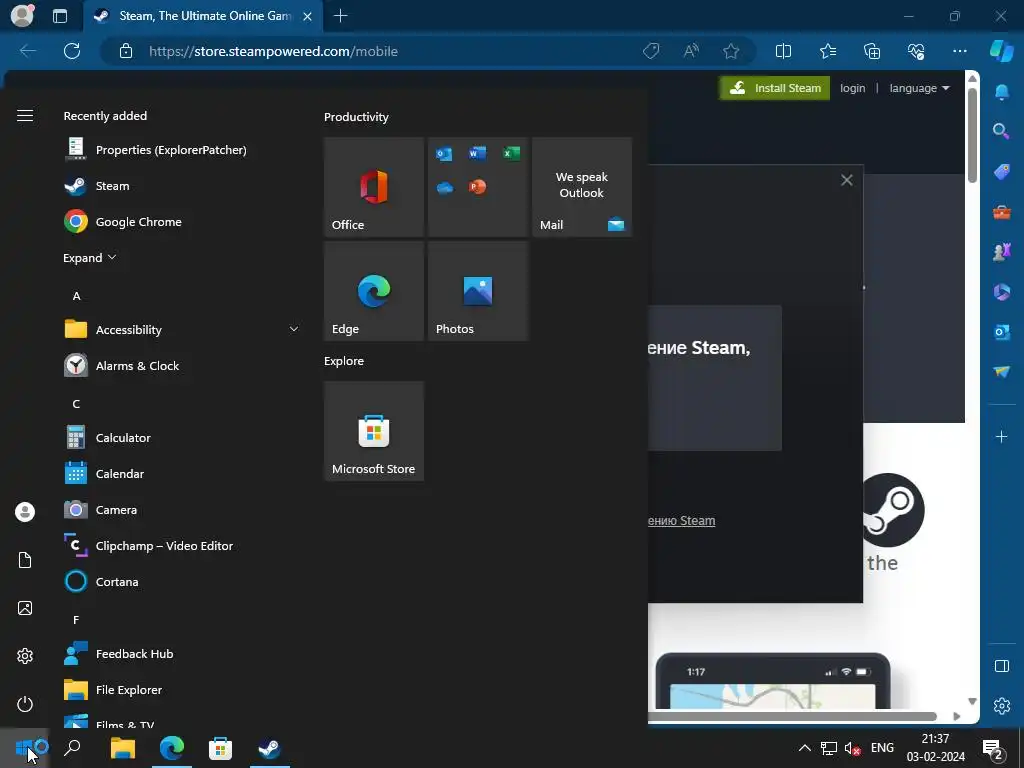This screenshot has height=768, width=1024.
Task: Open the Photos tile
Action: click(x=477, y=291)
